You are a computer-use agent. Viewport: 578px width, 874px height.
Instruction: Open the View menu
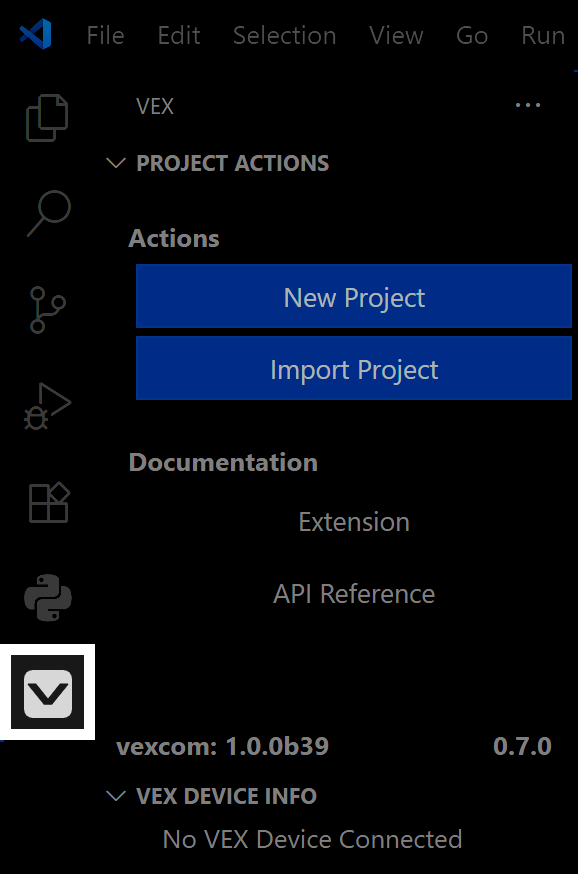(x=396, y=35)
